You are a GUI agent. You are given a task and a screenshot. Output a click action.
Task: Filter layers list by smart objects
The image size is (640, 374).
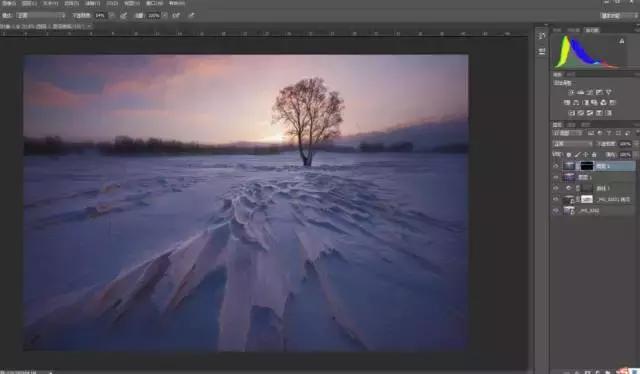627,133
